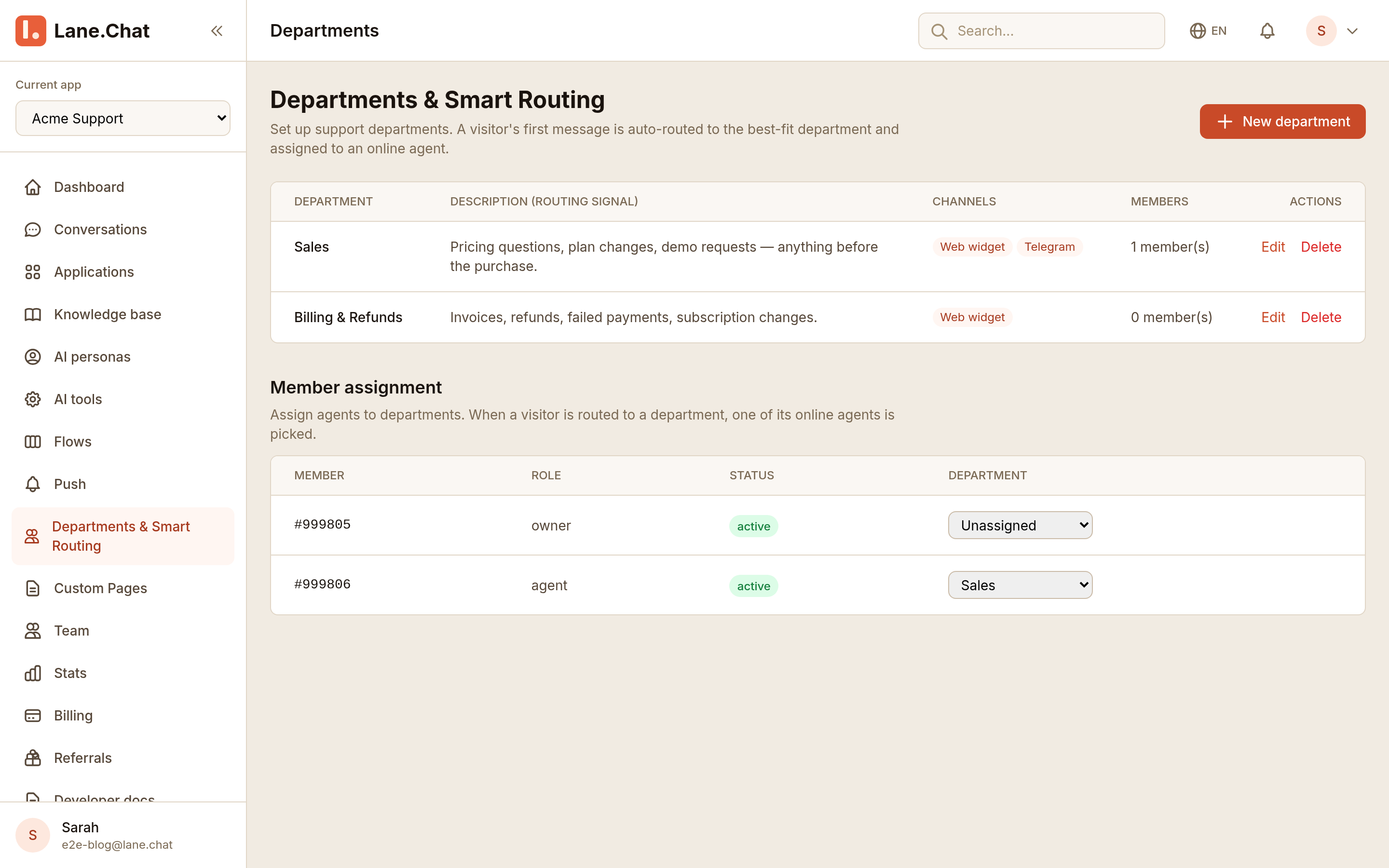Click the 'agent' role cell
Image resolution: width=1389 pixels, height=868 pixels.
(549, 585)
